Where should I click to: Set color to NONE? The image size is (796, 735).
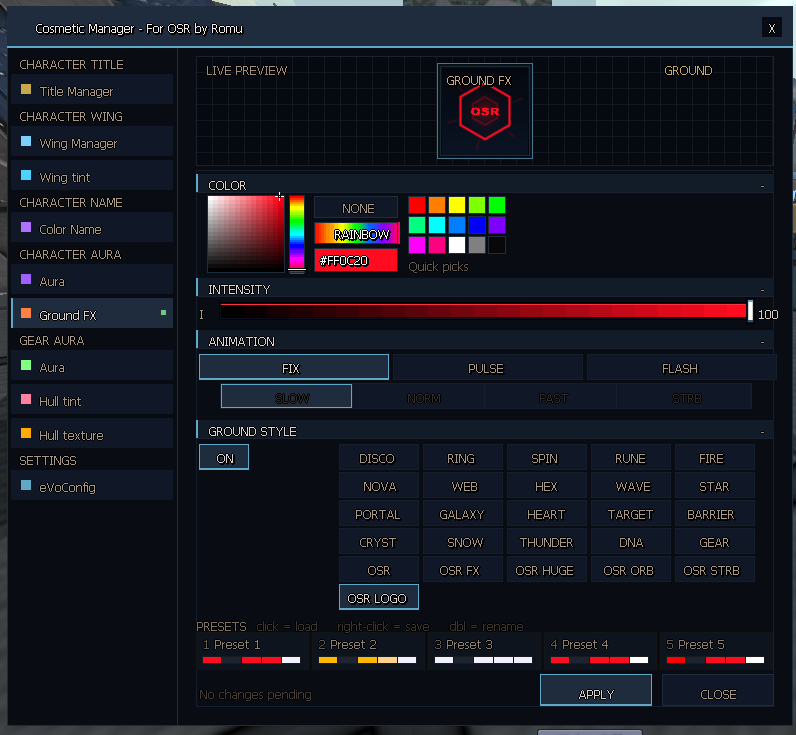(x=356, y=208)
